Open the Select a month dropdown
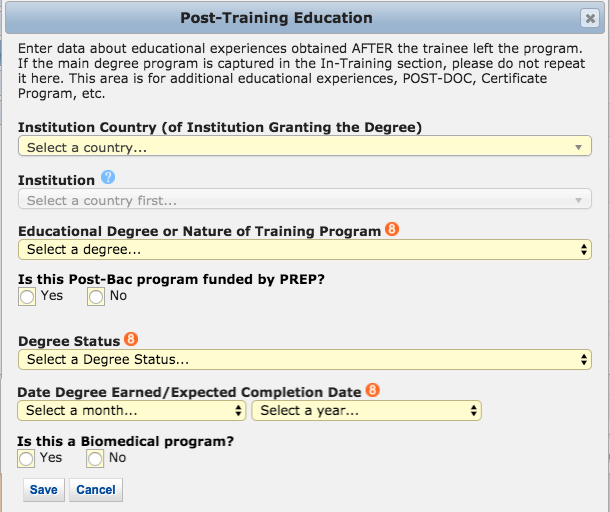 [132, 410]
